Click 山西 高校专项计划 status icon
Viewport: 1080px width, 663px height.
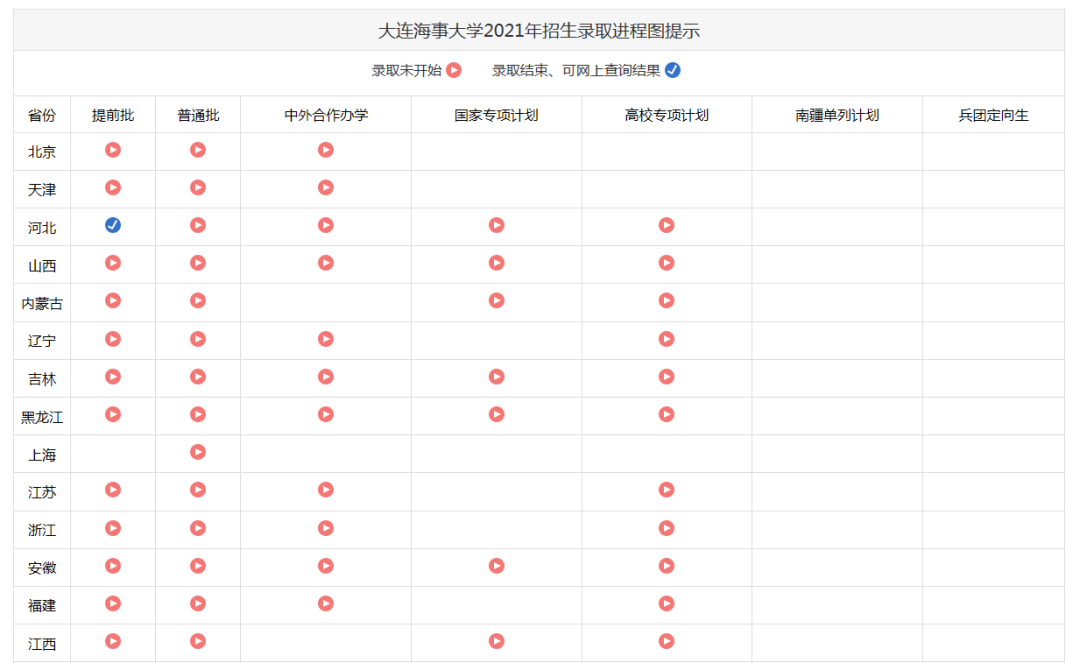(x=666, y=263)
